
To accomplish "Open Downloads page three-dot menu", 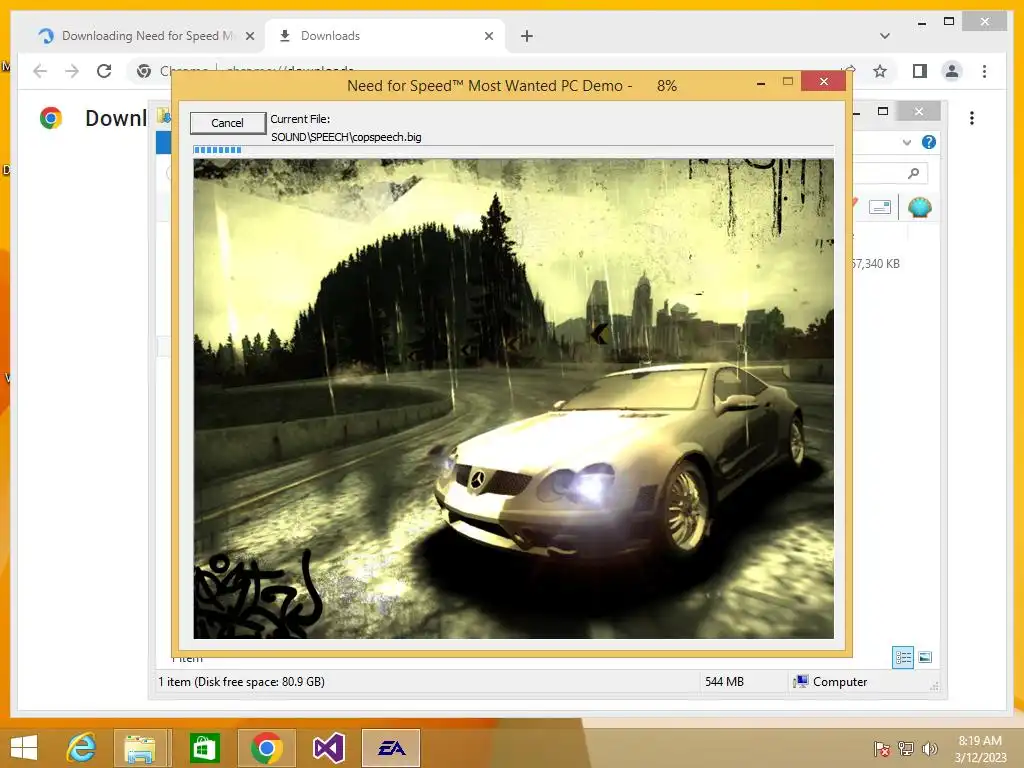I will 972,118.
